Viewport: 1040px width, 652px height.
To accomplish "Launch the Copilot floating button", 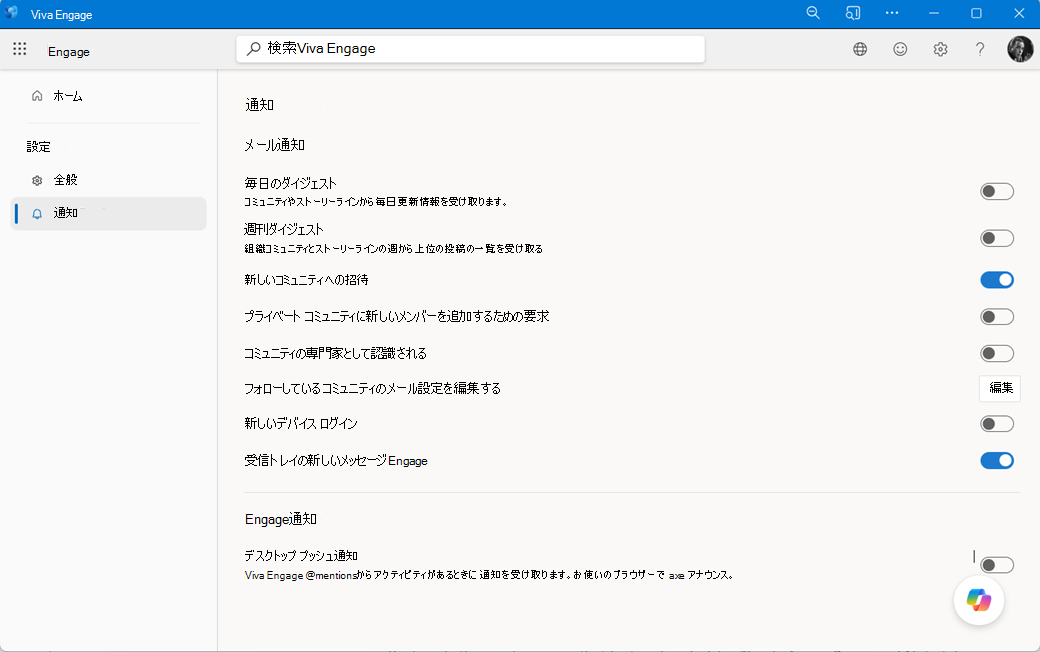I will coord(979,600).
